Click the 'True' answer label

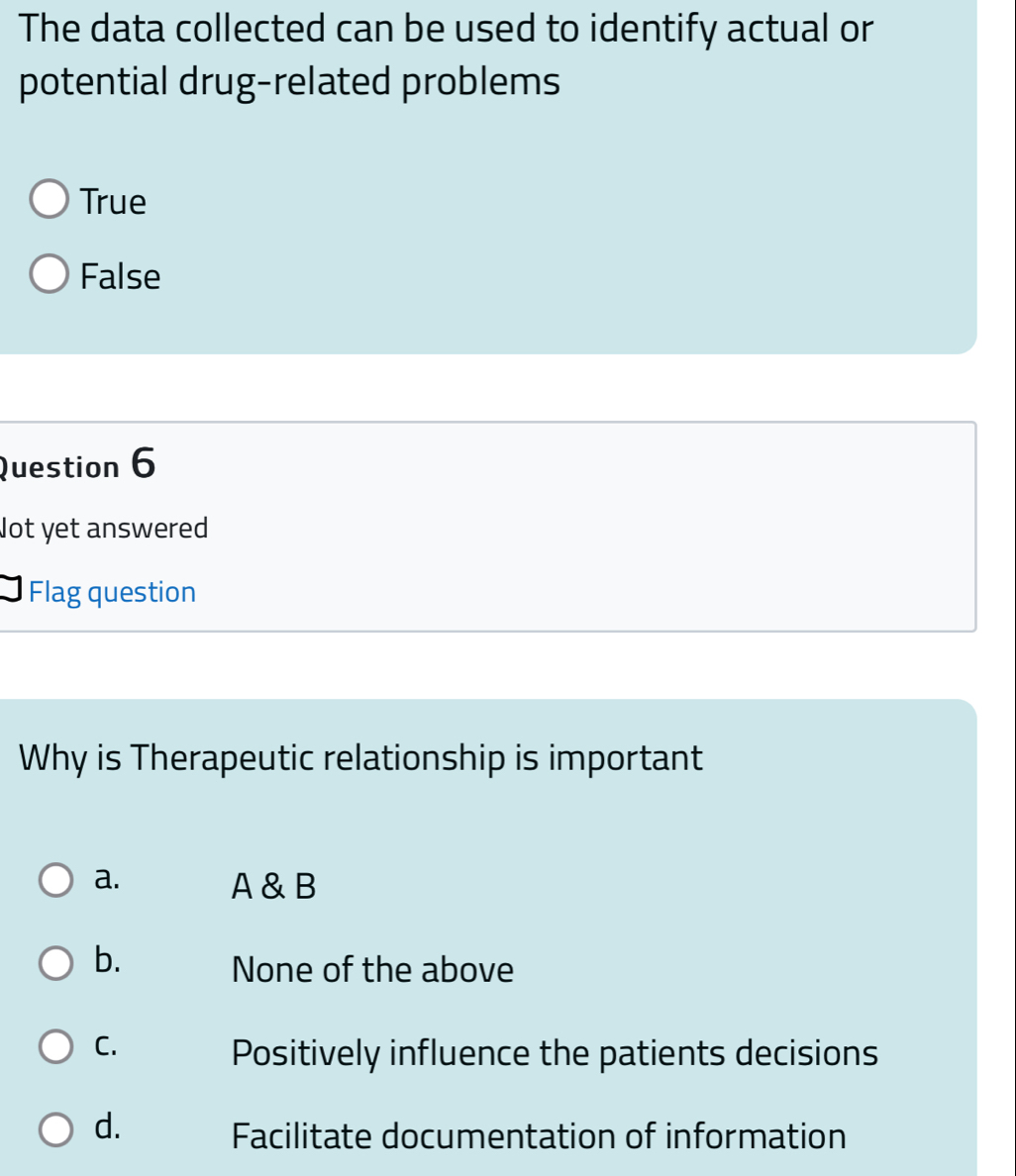pyautogui.click(x=114, y=202)
